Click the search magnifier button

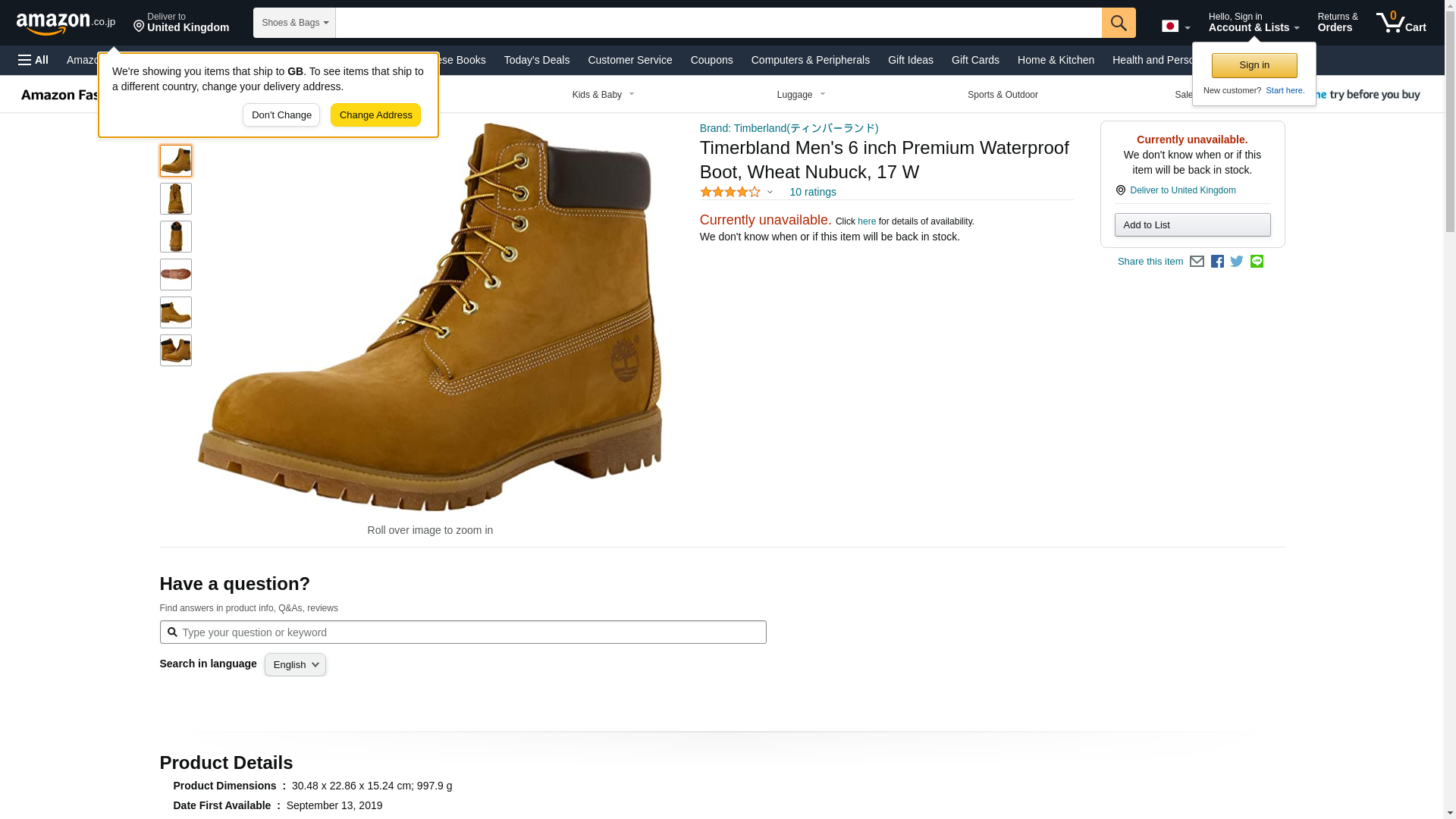pyautogui.click(x=1118, y=23)
